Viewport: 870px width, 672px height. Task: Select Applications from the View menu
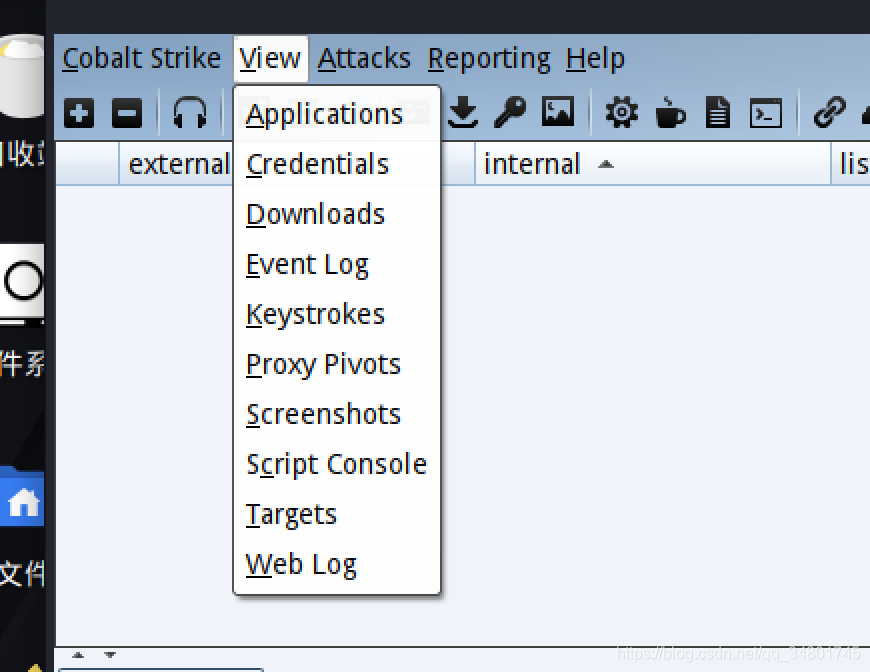(x=337, y=115)
